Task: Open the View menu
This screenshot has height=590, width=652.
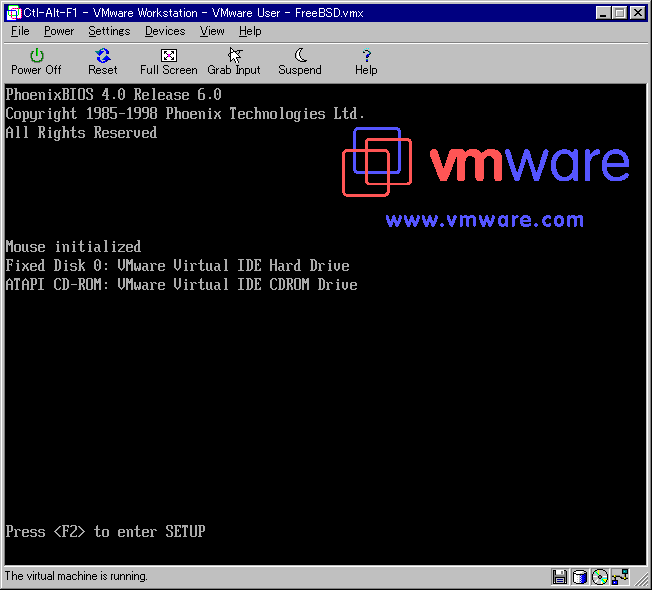Action: coord(212,31)
